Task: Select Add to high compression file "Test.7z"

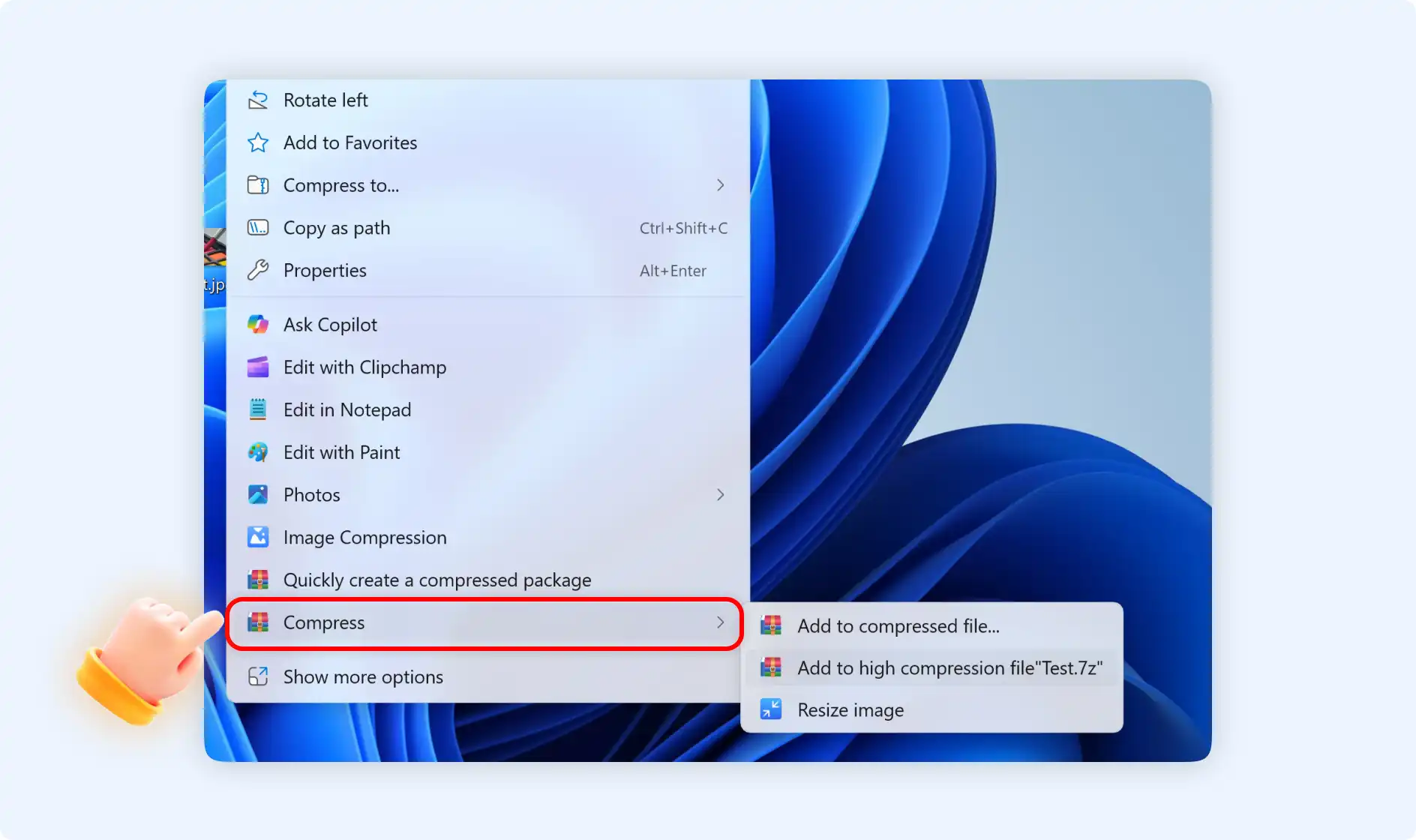Action: pyautogui.click(x=931, y=667)
